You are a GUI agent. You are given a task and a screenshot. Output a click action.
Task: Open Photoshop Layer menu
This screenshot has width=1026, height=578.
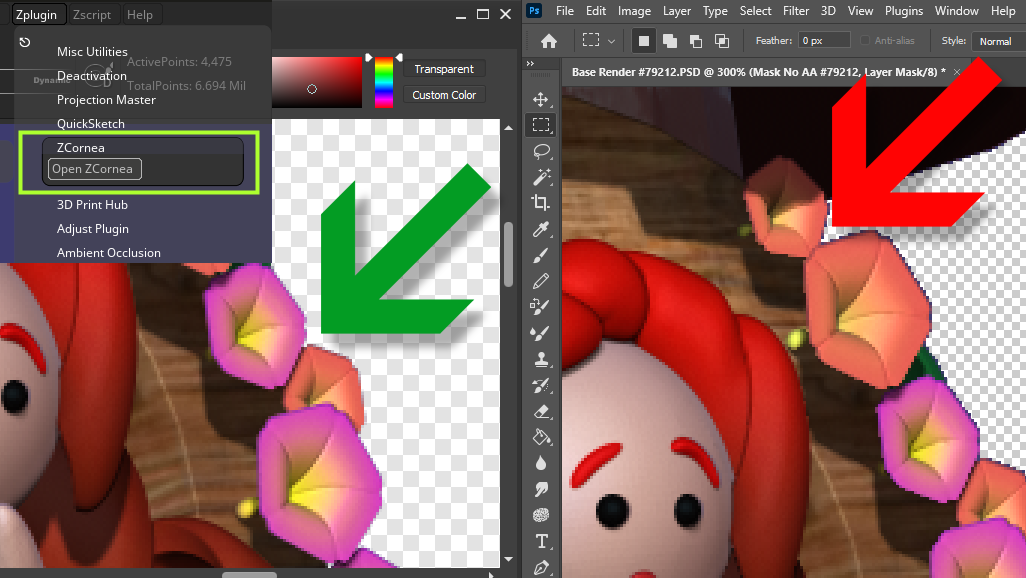[677, 11]
